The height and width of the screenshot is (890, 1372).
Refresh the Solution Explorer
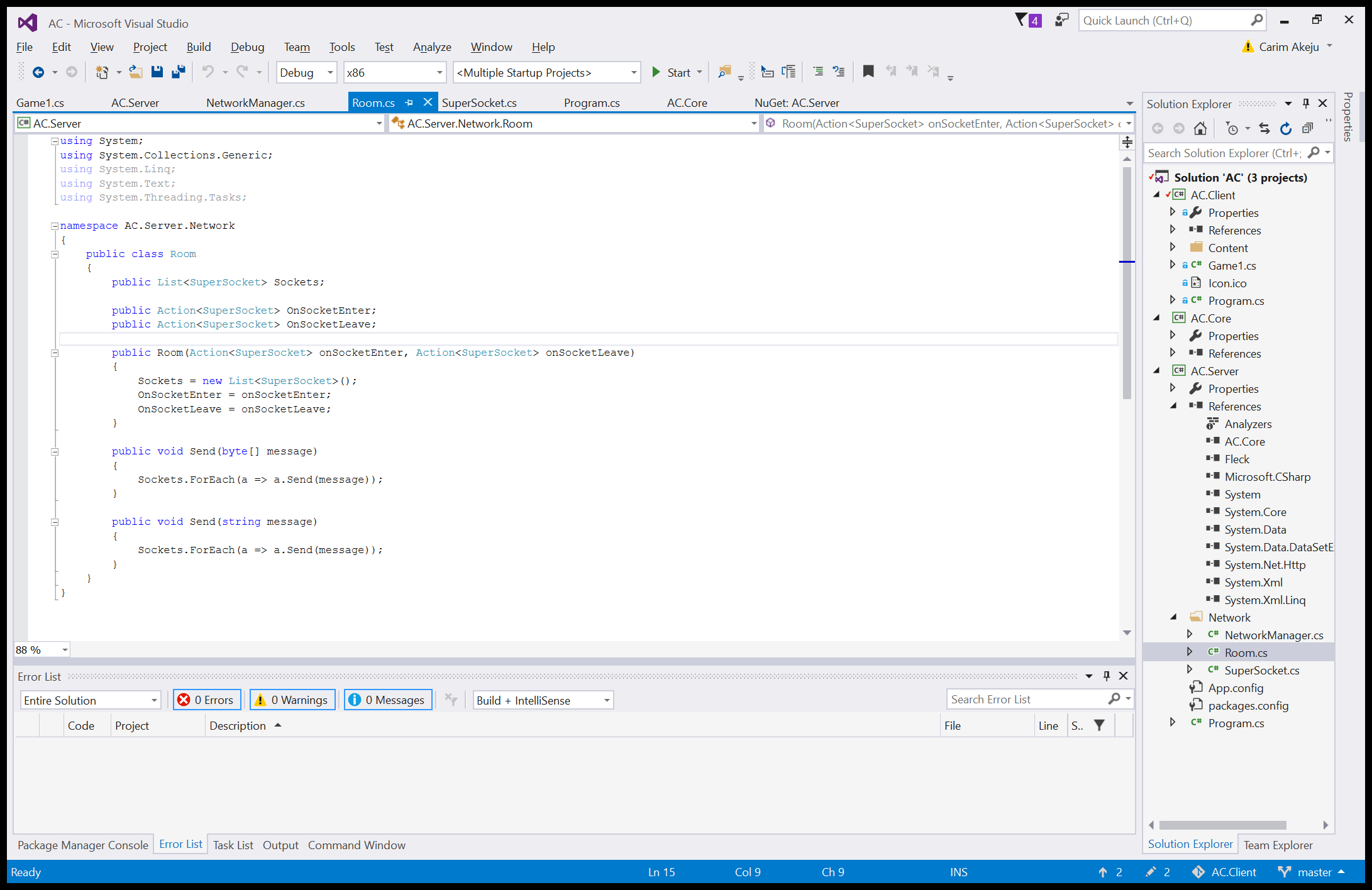(x=1286, y=129)
